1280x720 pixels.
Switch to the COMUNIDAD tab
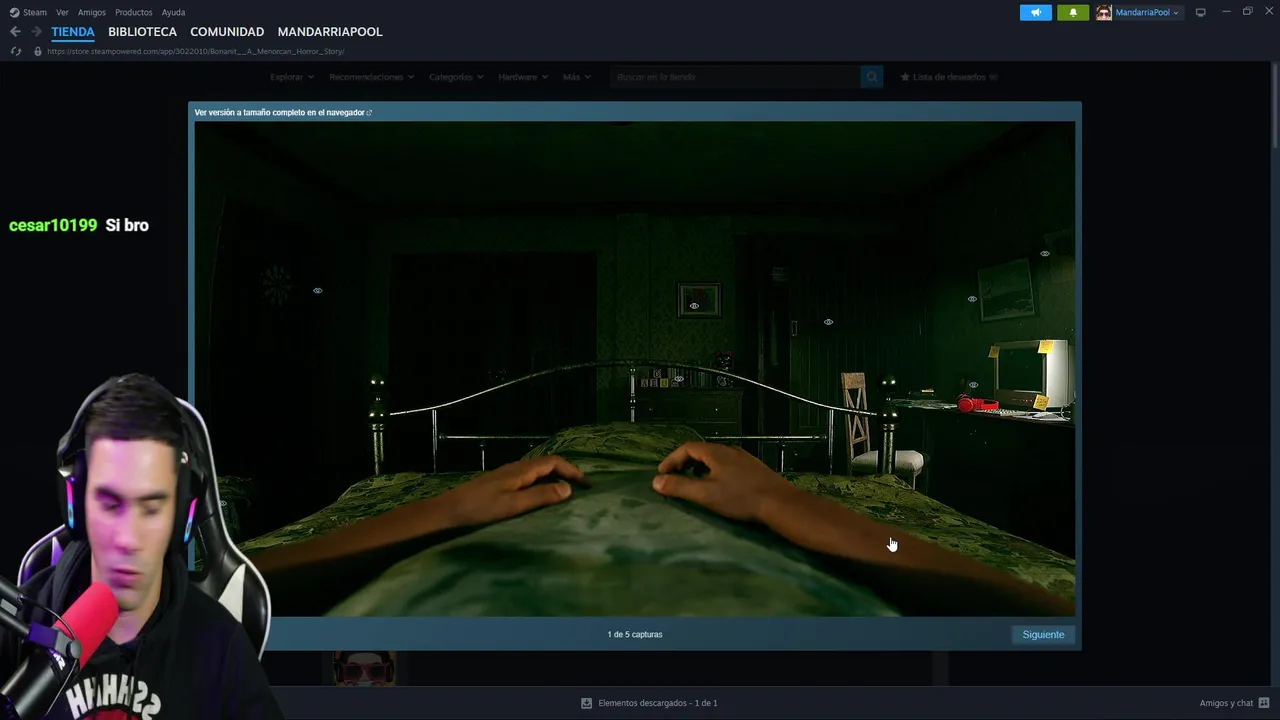[227, 32]
